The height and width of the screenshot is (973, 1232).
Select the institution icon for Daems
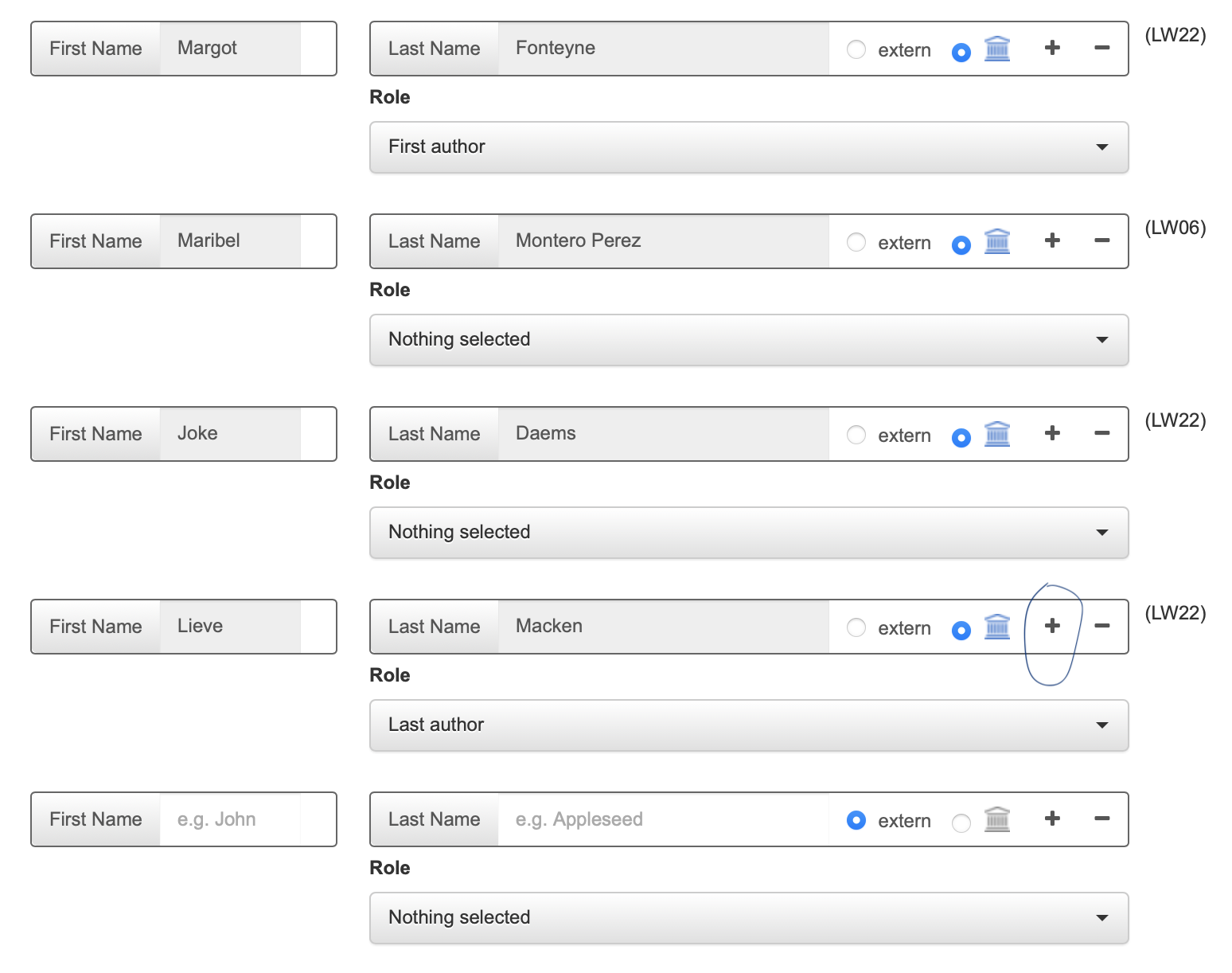click(x=997, y=434)
